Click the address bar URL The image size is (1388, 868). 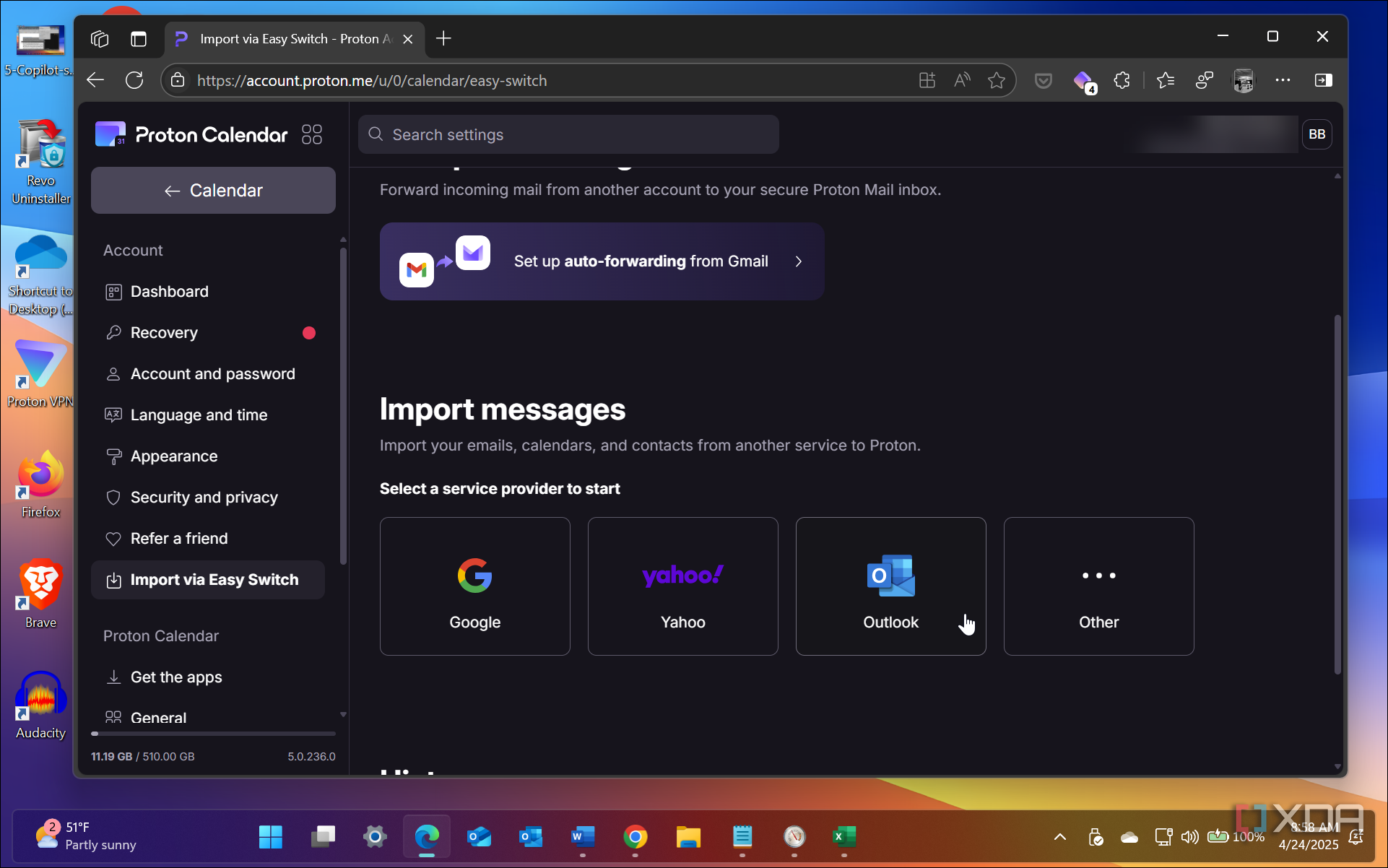(x=372, y=80)
